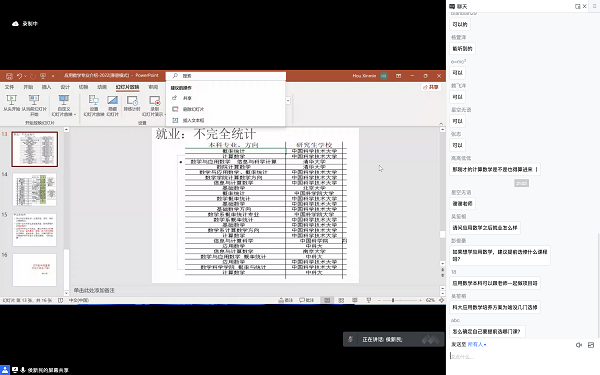Screen dimensions: 600x375
Task: Switch to Slide Sorter view in status bar
Action: coord(341,300)
